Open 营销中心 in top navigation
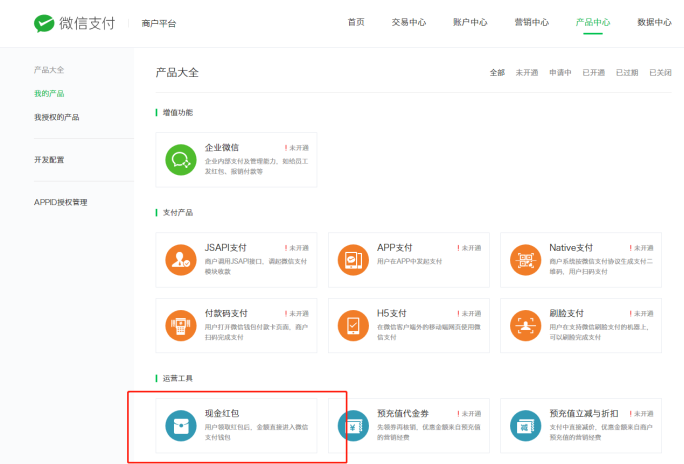The height and width of the screenshot is (464, 684). tap(531, 22)
